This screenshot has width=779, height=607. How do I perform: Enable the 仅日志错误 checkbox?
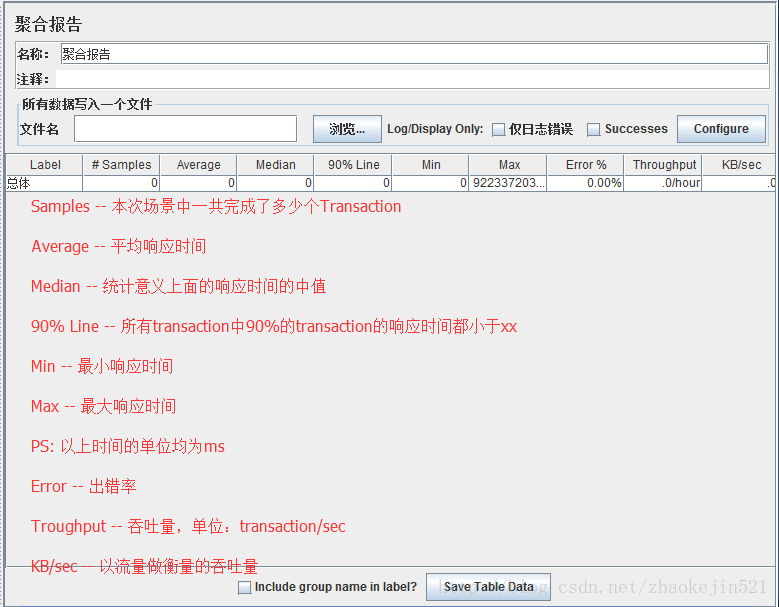pos(498,130)
